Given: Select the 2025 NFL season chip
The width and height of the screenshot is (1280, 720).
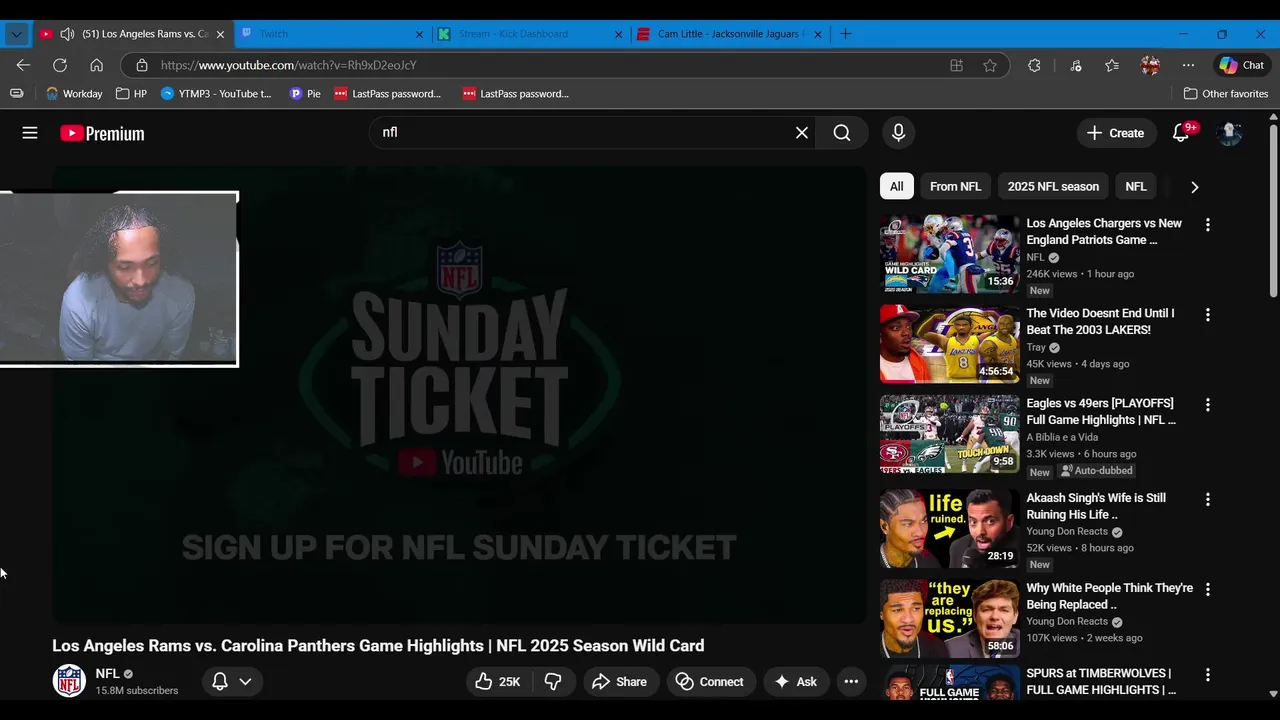Looking at the screenshot, I should coord(1053,186).
